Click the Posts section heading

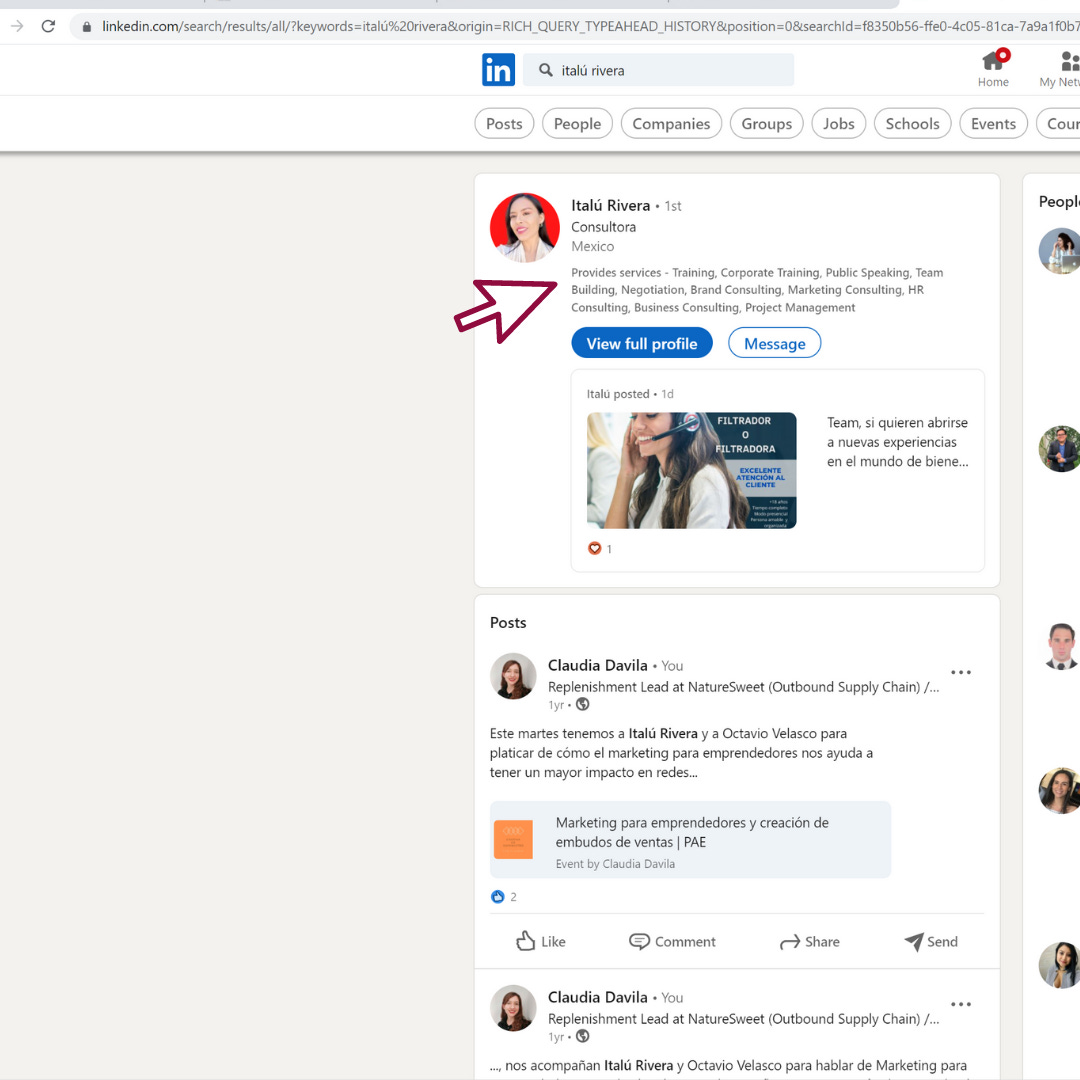508,623
